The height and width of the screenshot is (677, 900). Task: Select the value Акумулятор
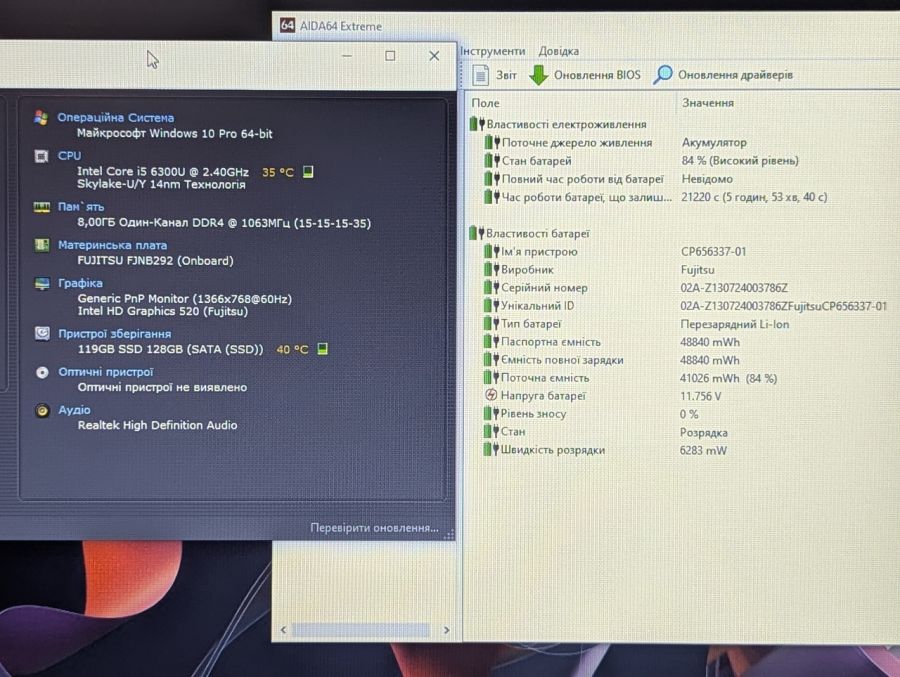714,142
